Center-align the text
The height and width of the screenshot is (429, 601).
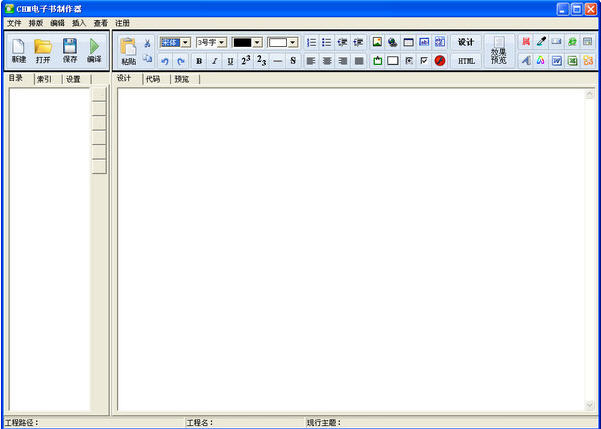tap(327, 61)
